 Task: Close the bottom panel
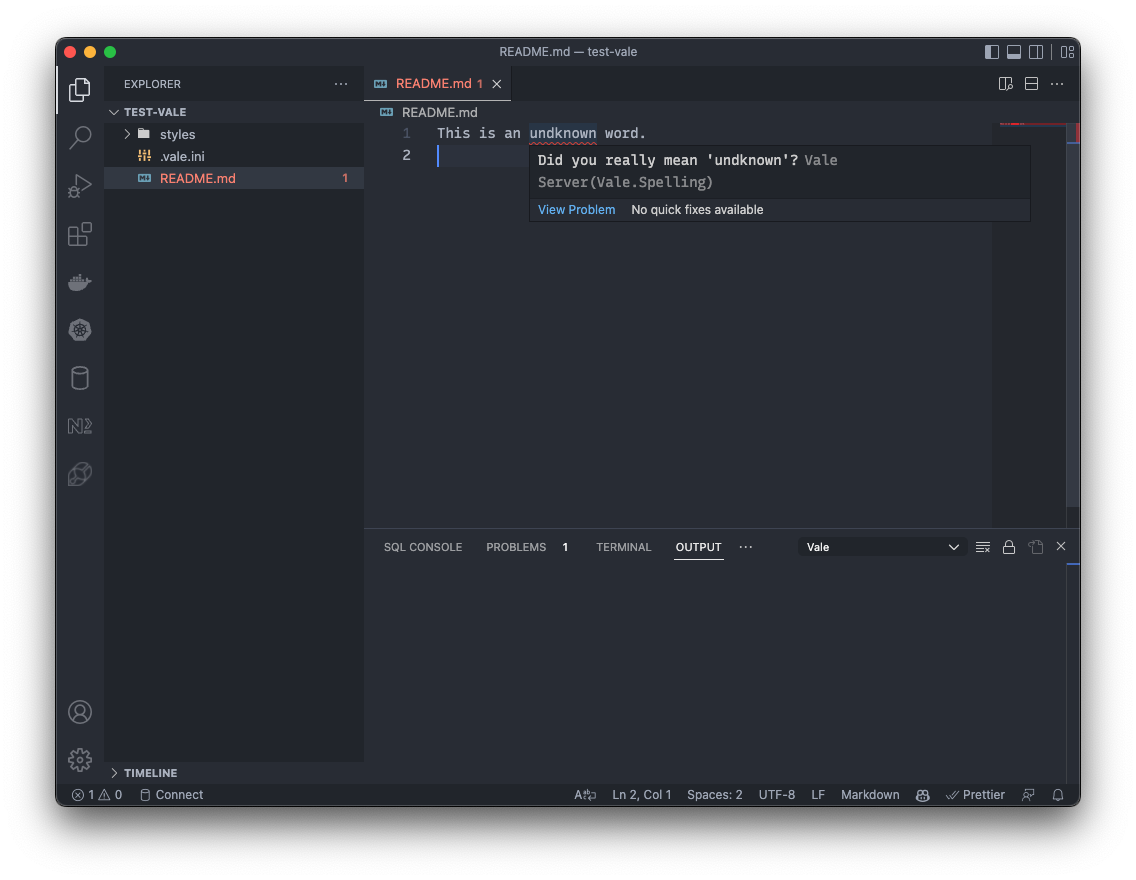(x=1061, y=547)
